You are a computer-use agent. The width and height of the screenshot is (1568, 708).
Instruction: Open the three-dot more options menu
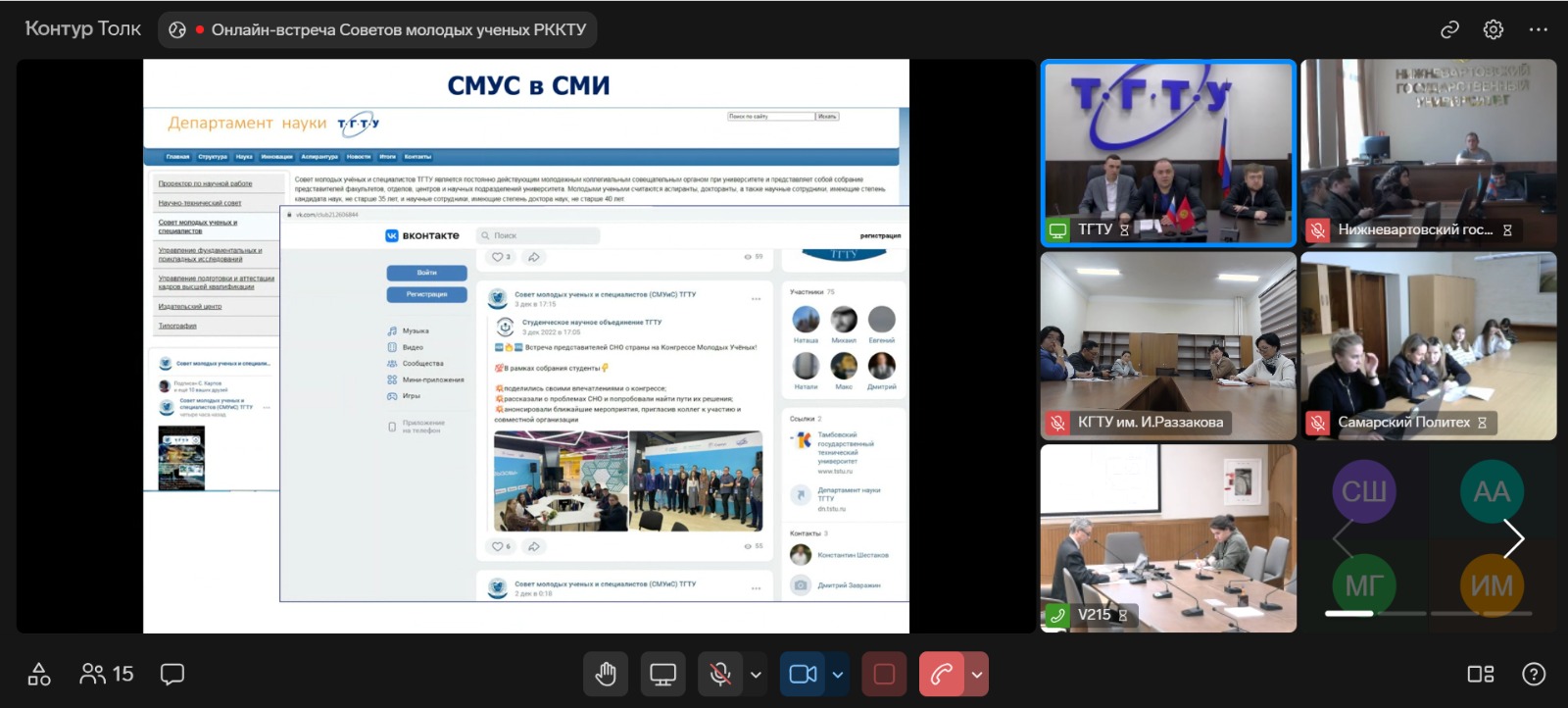[x=1538, y=29]
